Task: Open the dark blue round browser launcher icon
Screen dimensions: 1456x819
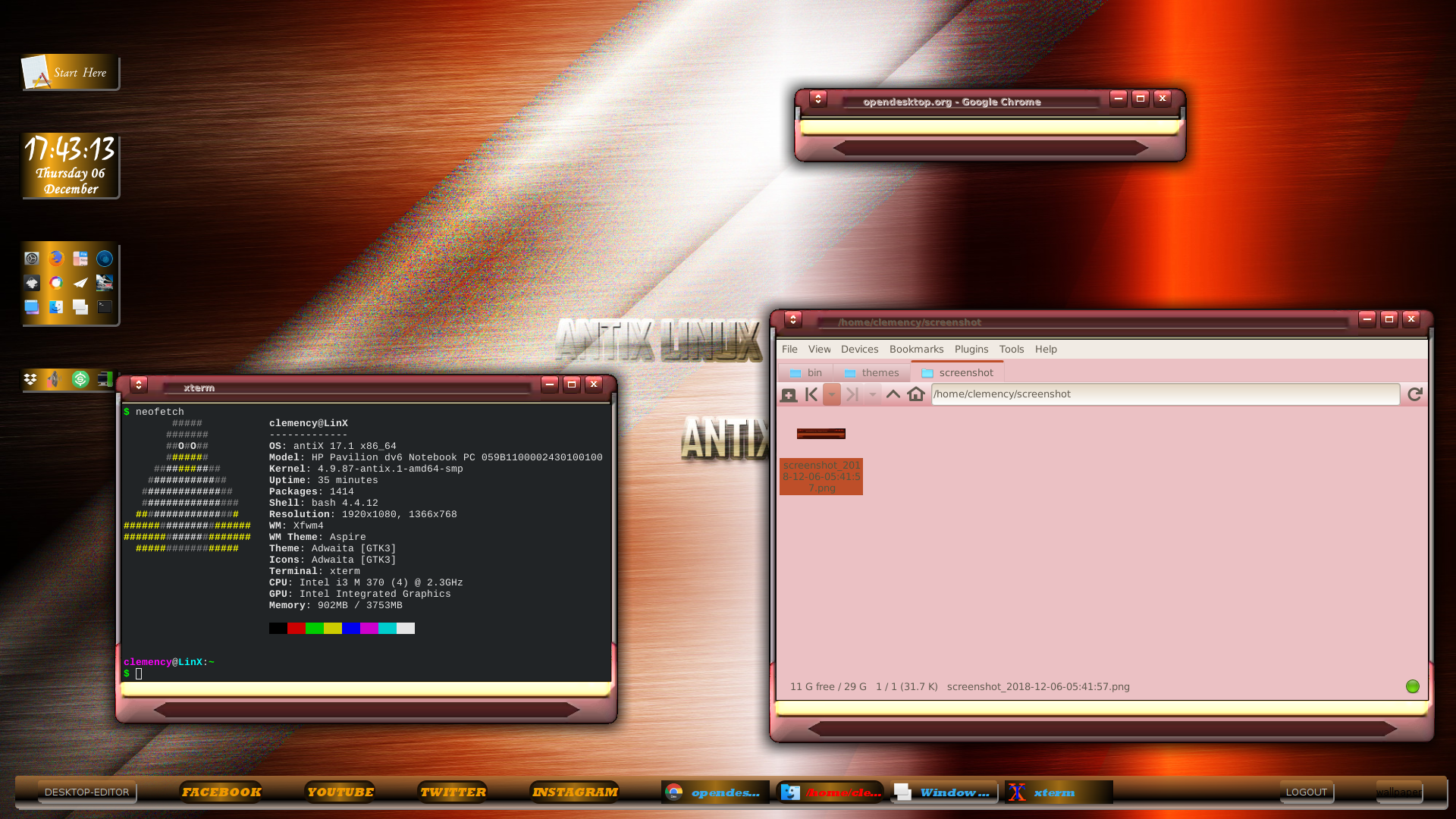Action: click(x=105, y=259)
